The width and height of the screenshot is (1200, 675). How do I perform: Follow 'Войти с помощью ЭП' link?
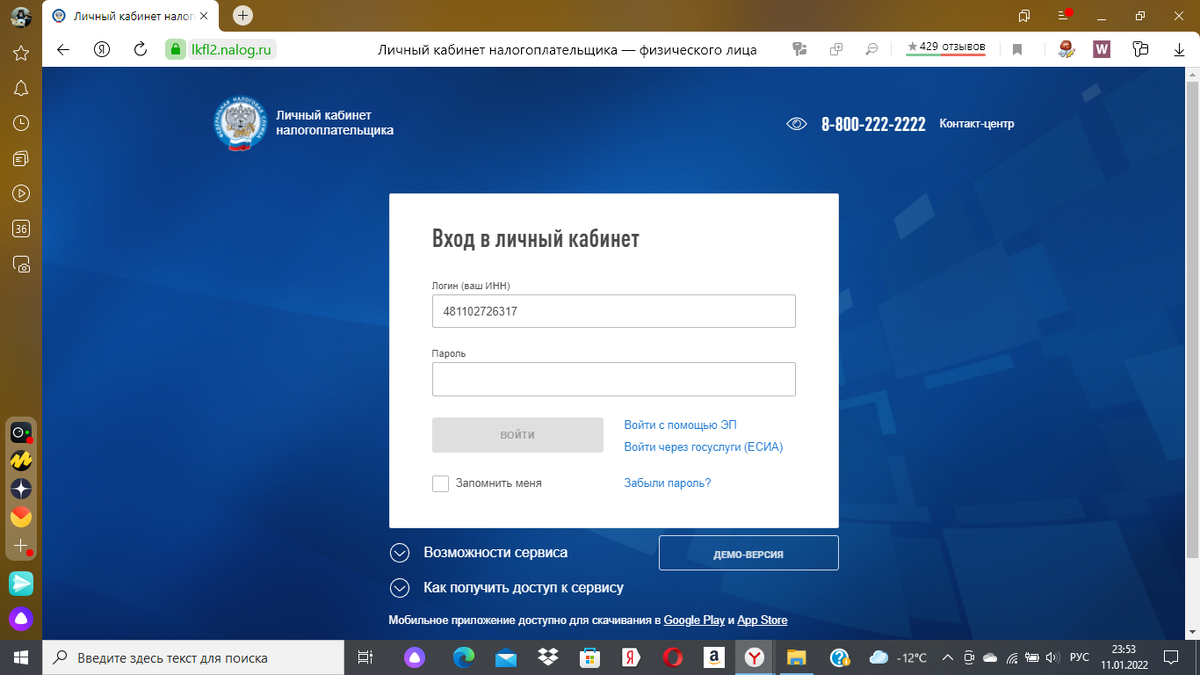click(x=680, y=425)
